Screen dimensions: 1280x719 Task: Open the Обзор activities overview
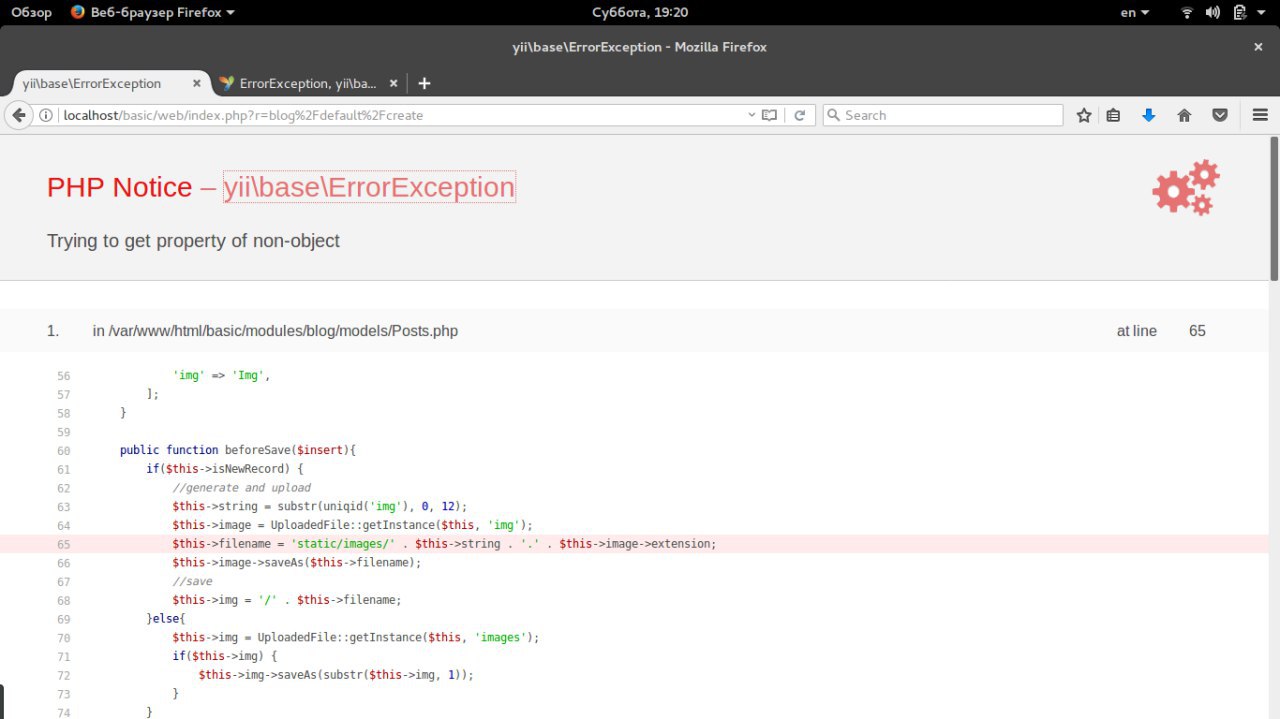coord(31,12)
